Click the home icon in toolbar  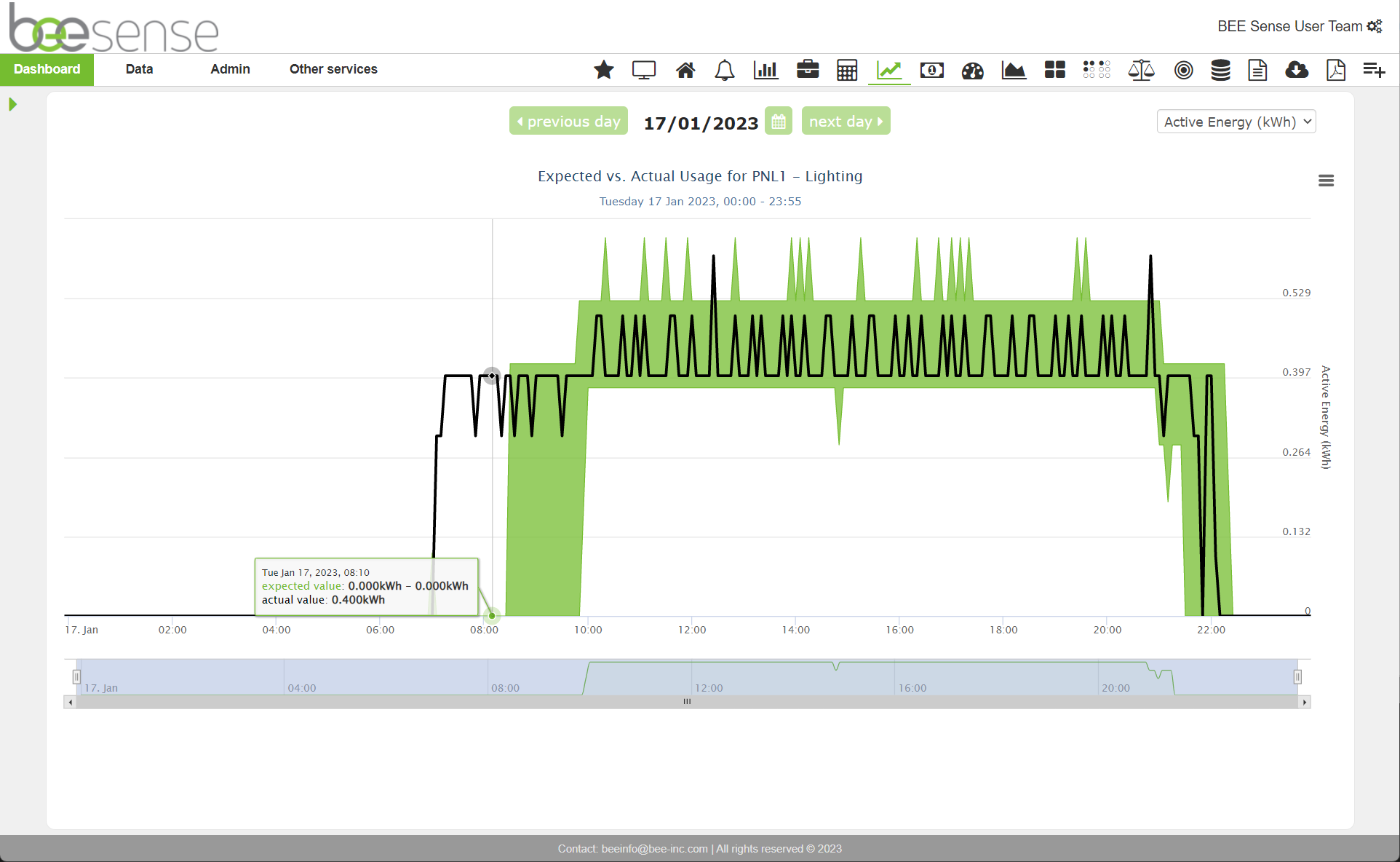pyautogui.click(x=685, y=70)
